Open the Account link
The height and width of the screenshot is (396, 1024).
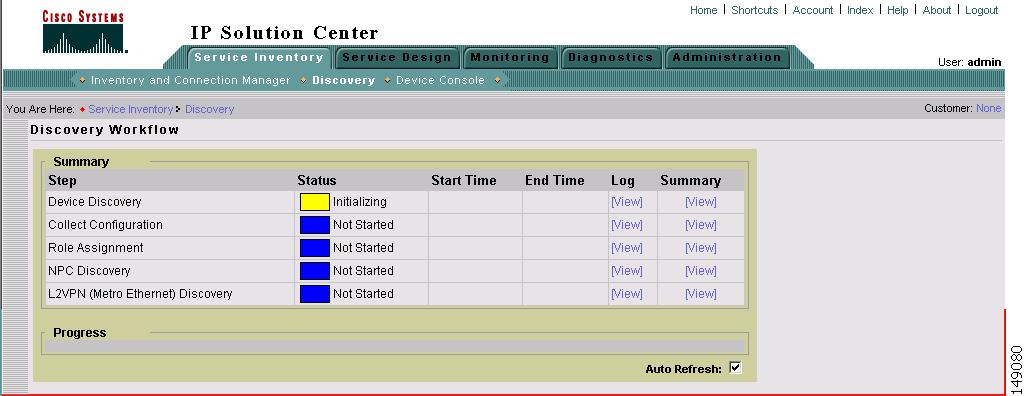tap(812, 10)
